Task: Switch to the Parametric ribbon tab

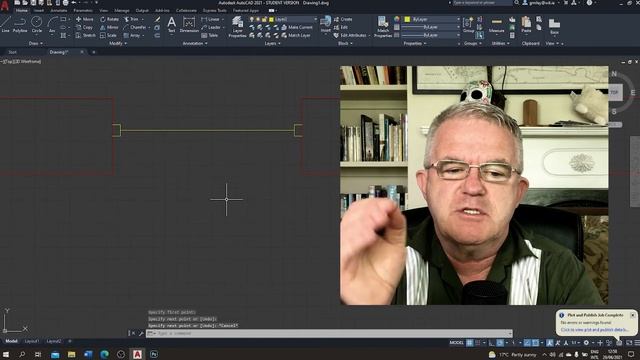Action: tap(83, 11)
